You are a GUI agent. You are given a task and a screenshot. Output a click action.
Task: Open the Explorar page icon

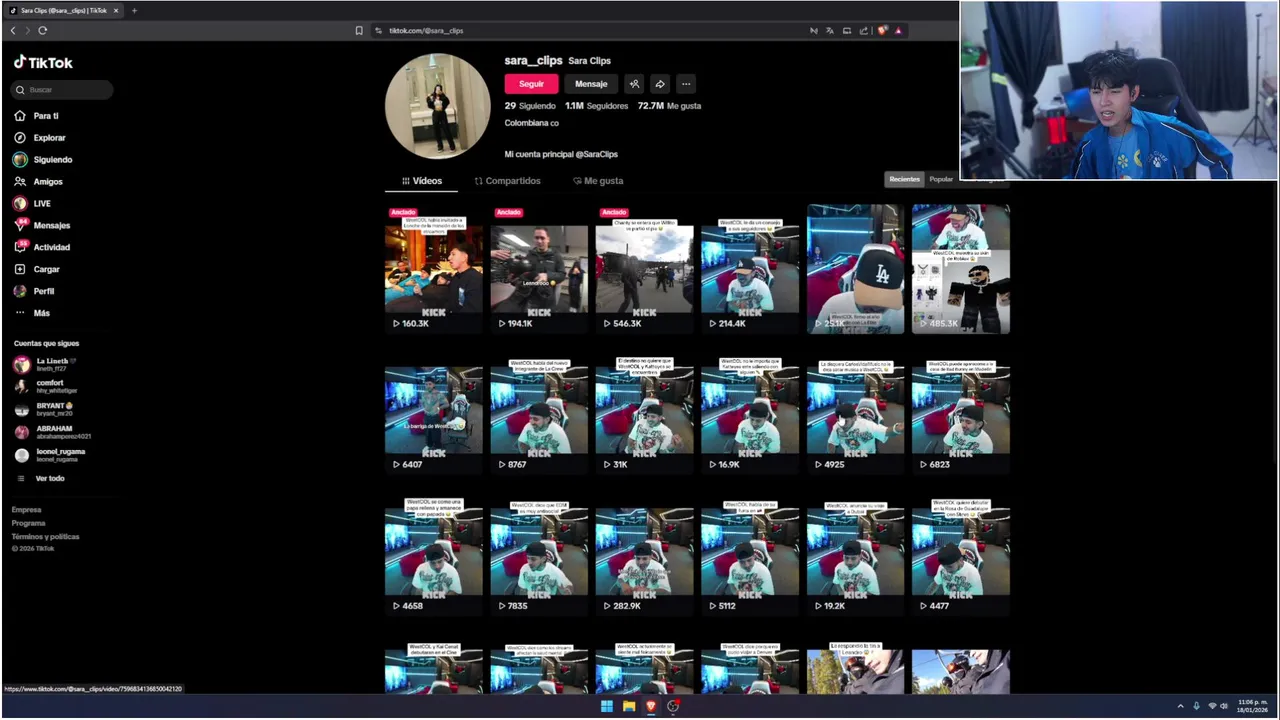(x=19, y=138)
